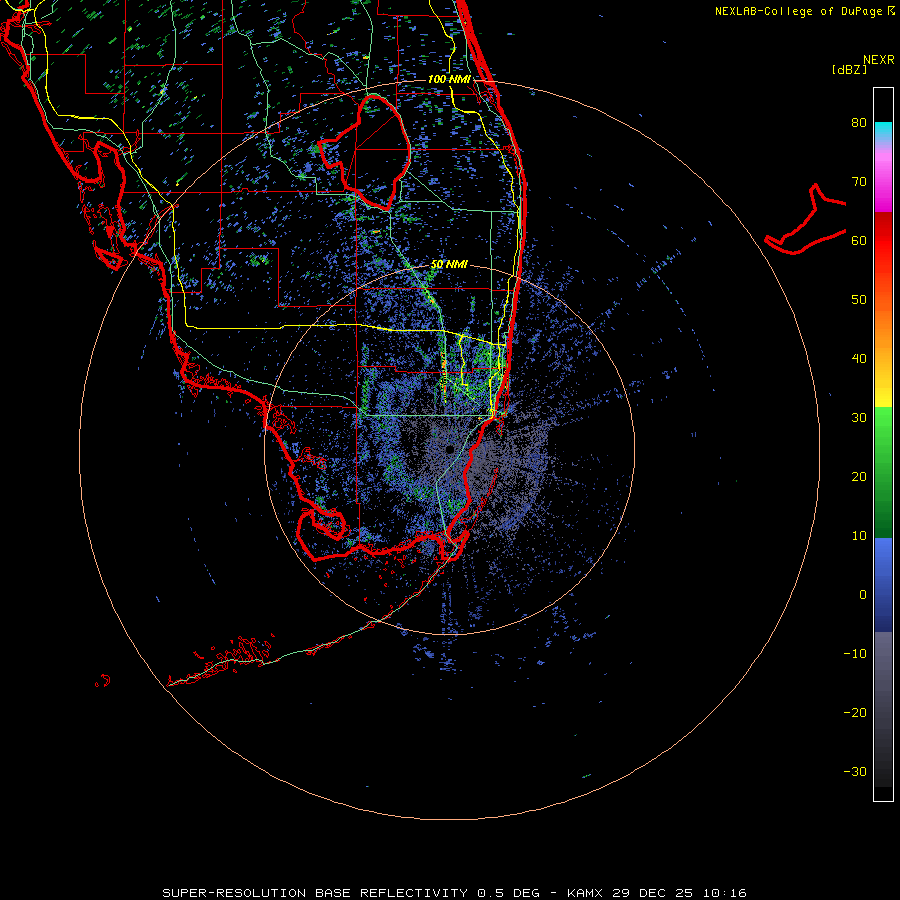Click the 40 value on the dBZ scale
Image resolution: width=900 pixels, height=900 pixels.
(859, 359)
